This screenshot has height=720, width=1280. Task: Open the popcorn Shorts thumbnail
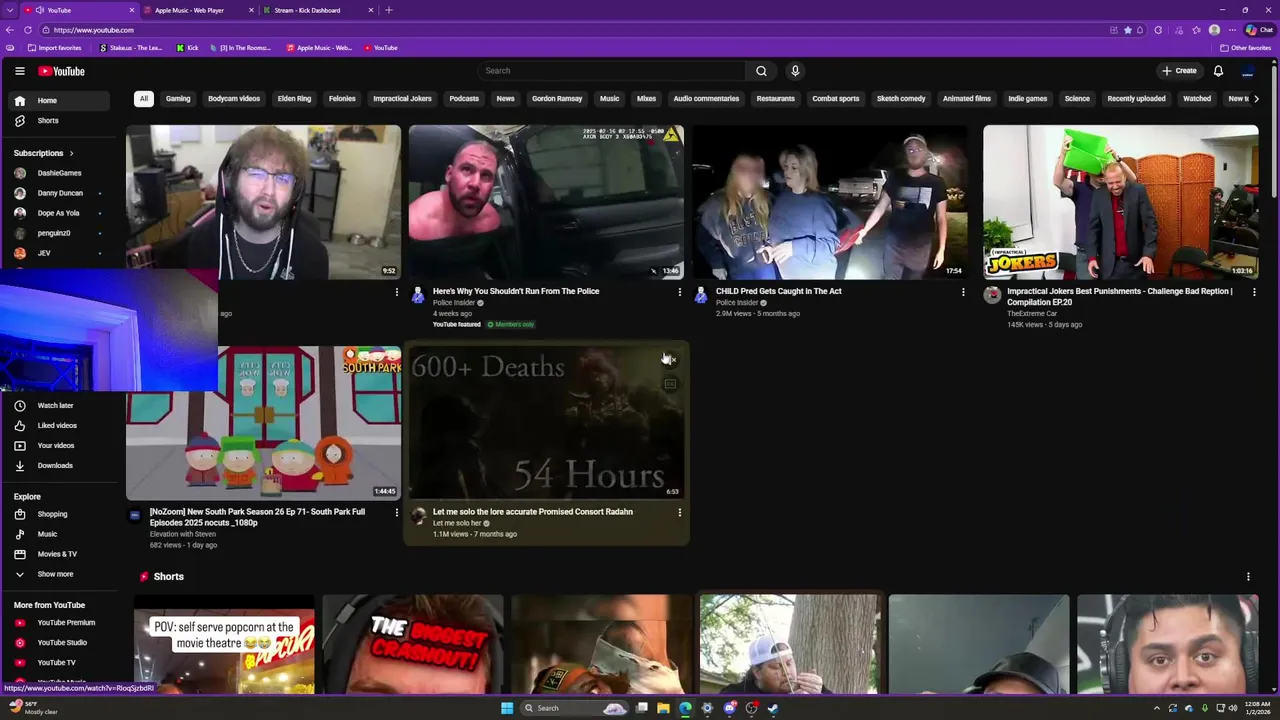224,645
